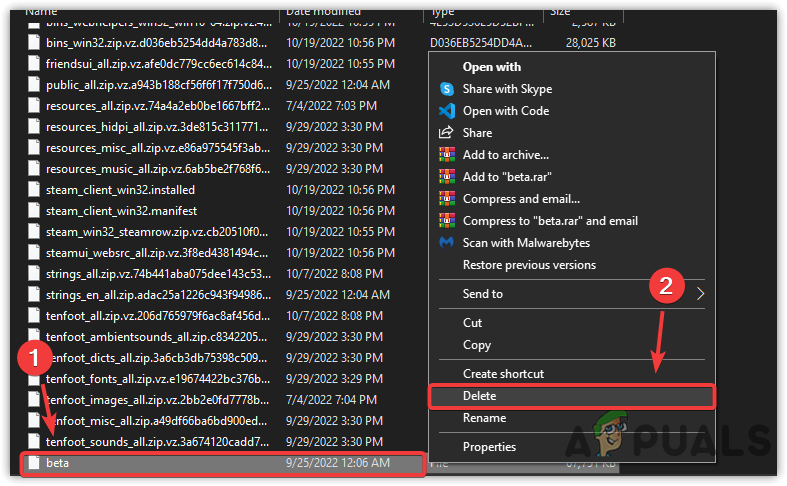Click date 9/25/2022 12:06 AM of beta

[338, 463]
